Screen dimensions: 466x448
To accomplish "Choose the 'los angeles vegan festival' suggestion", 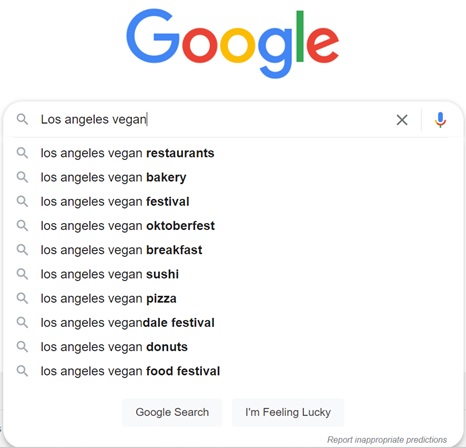I will coord(233,201).
